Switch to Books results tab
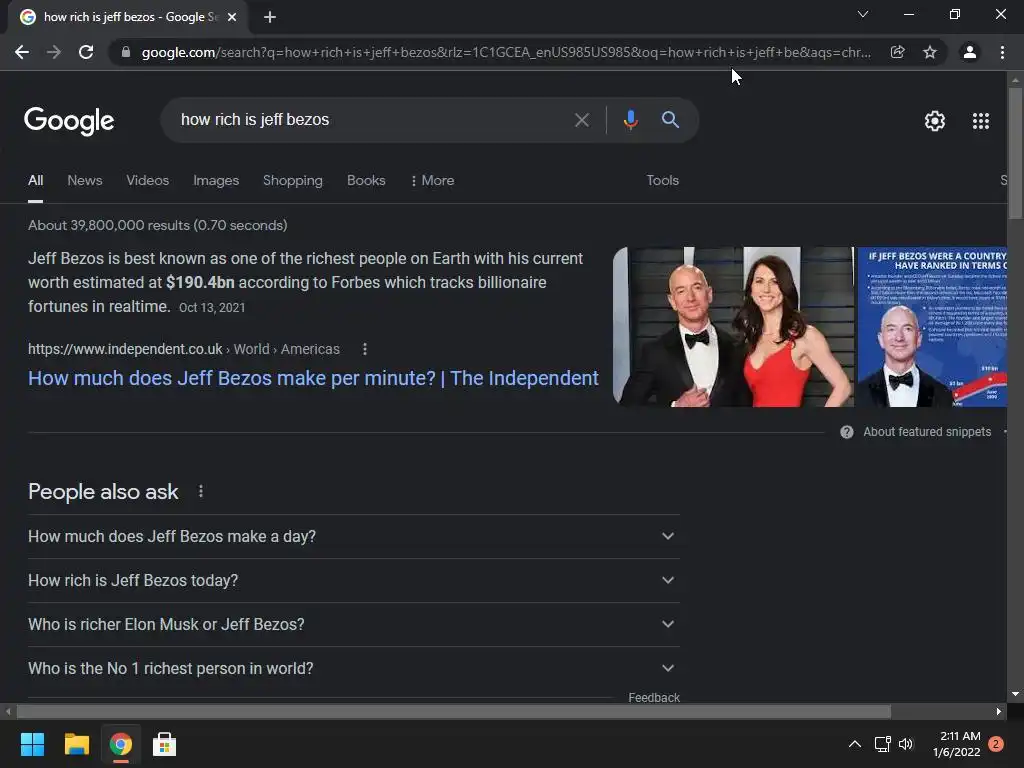 coord(366,180)
